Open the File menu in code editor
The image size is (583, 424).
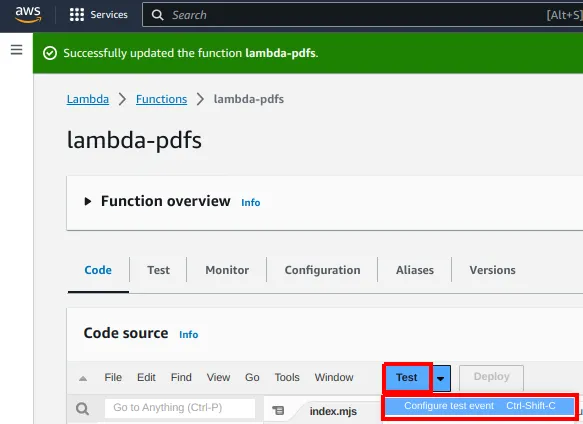(x=113, y=378)
